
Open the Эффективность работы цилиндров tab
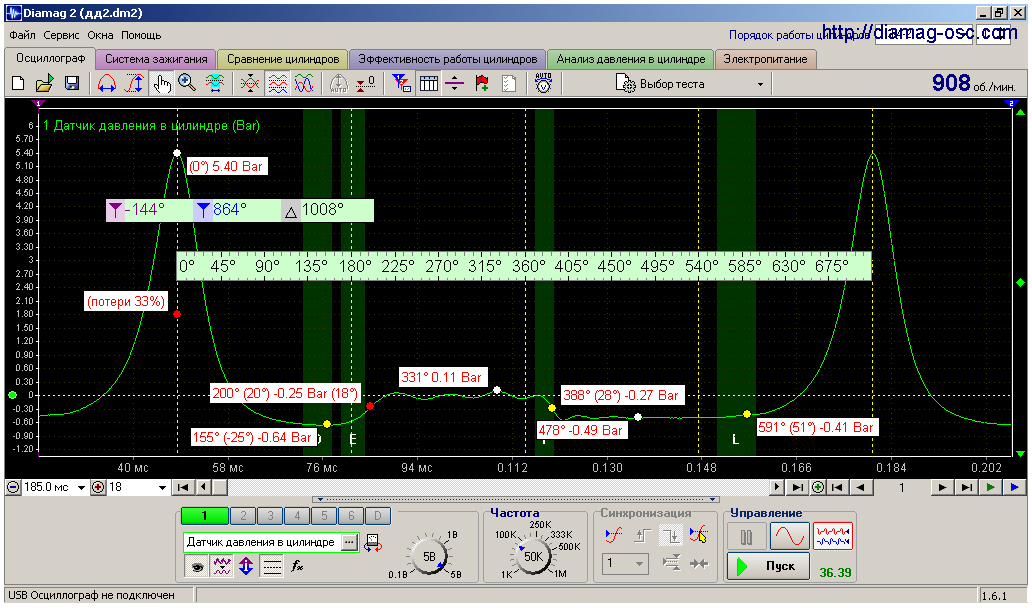tap(448, 59)
